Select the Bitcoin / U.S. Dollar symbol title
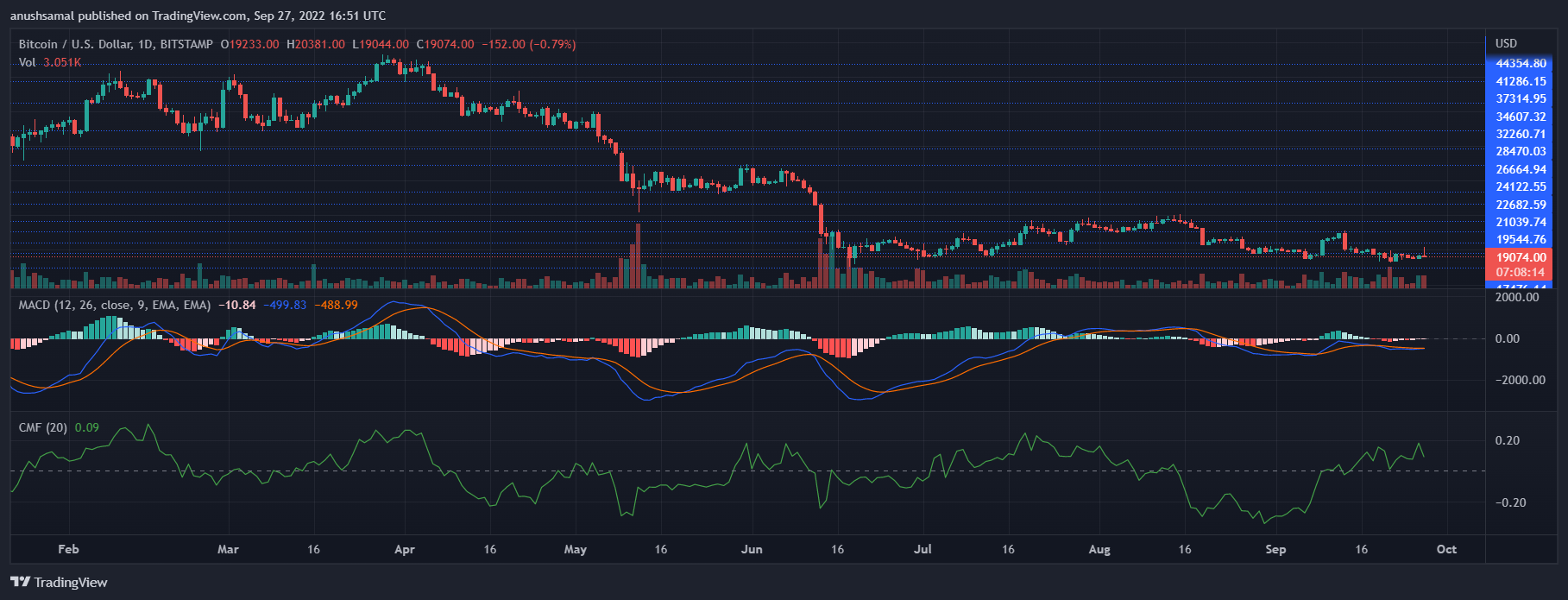The image size is (1568, 600). click(116, 44)
